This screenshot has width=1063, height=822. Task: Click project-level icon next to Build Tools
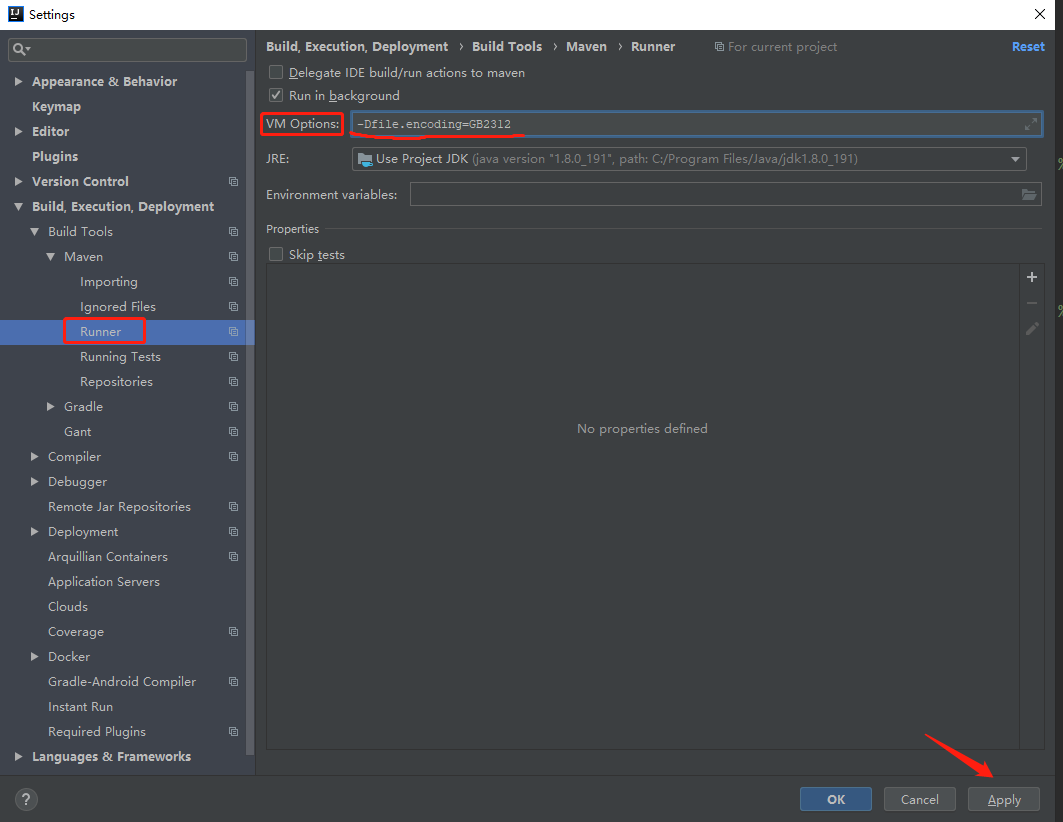tap(233, 232)
